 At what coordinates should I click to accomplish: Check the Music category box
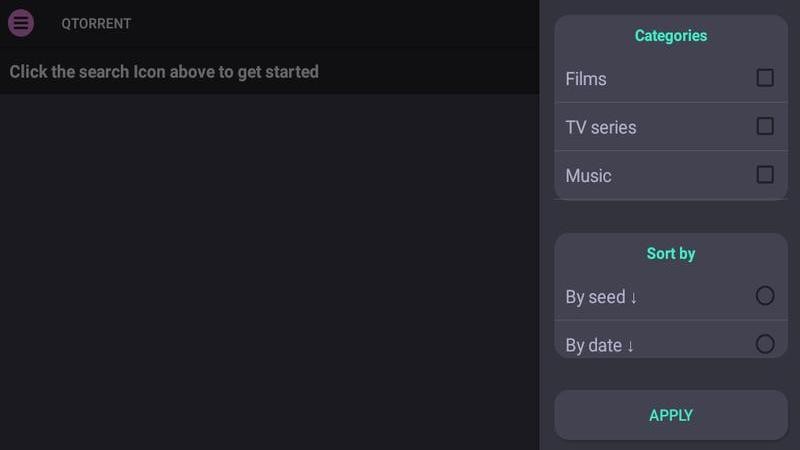[x=765, y=175]
